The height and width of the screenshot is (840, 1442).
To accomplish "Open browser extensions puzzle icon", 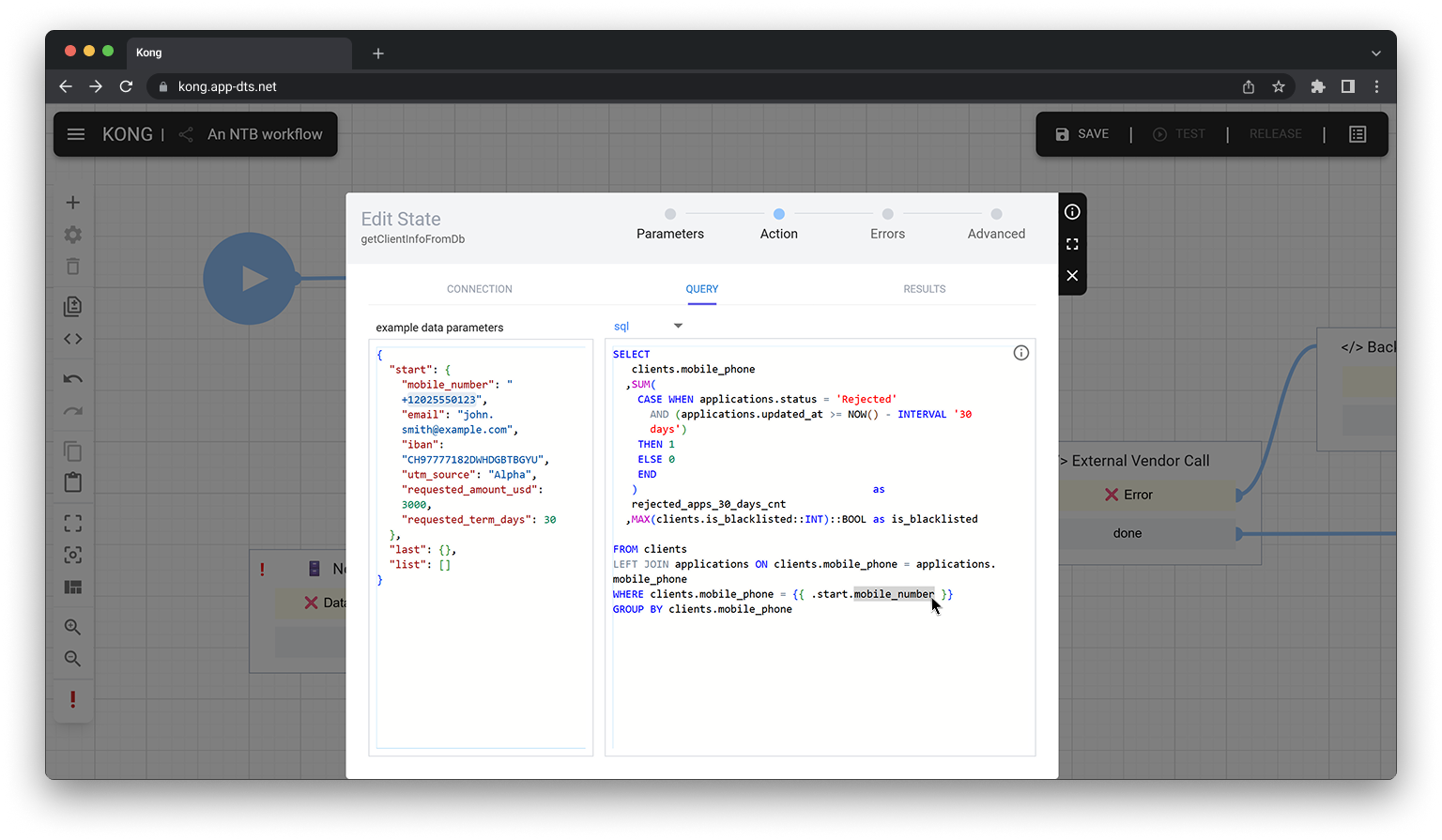I will click(x=1318, y=86).
